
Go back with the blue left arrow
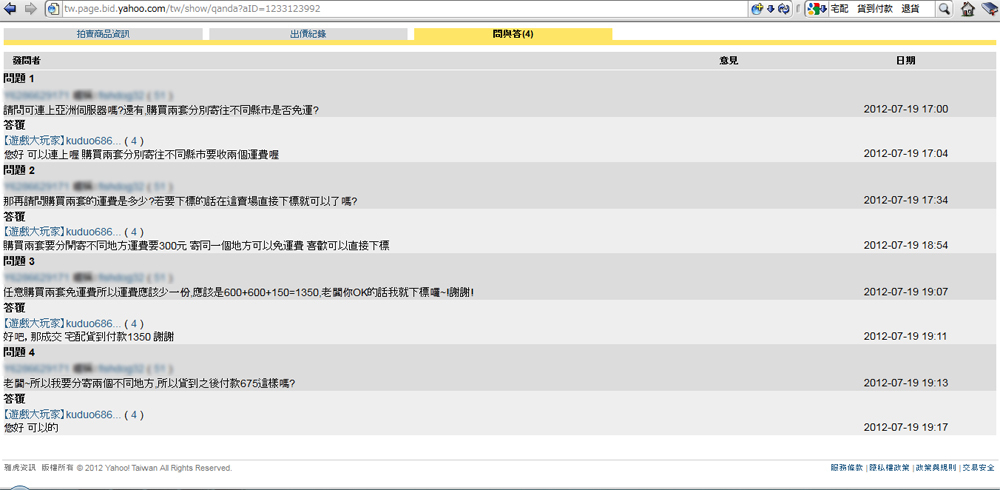pyautogui.click(x=10, y=9)
